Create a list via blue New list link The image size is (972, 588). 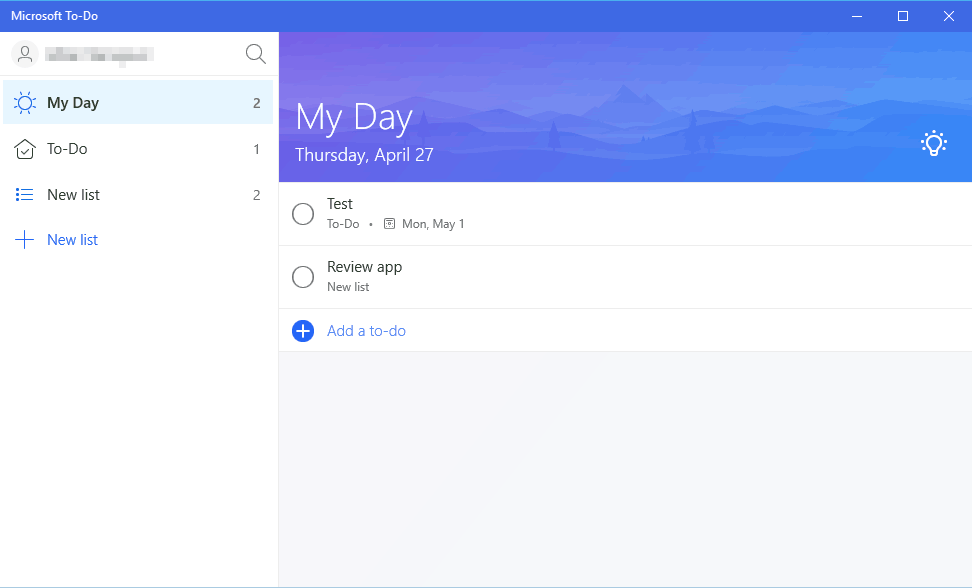point(73,240)
